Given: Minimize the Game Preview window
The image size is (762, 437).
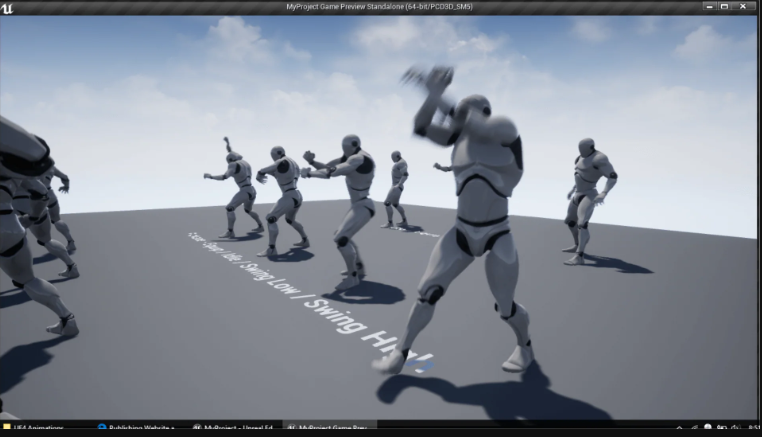Looking at the screenshot, I should [710, 7].
